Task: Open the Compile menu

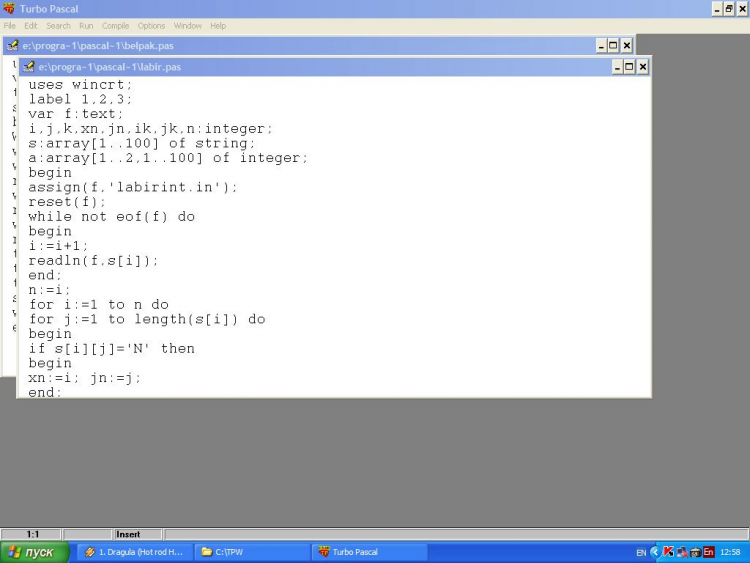Action: [x=115, y=25]
